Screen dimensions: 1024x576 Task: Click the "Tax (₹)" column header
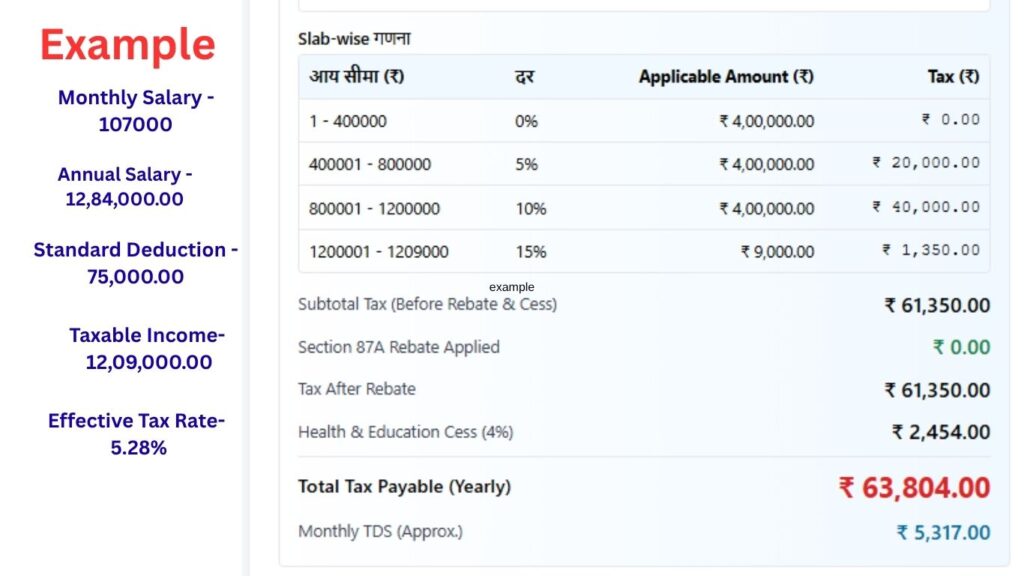(951, 77)
